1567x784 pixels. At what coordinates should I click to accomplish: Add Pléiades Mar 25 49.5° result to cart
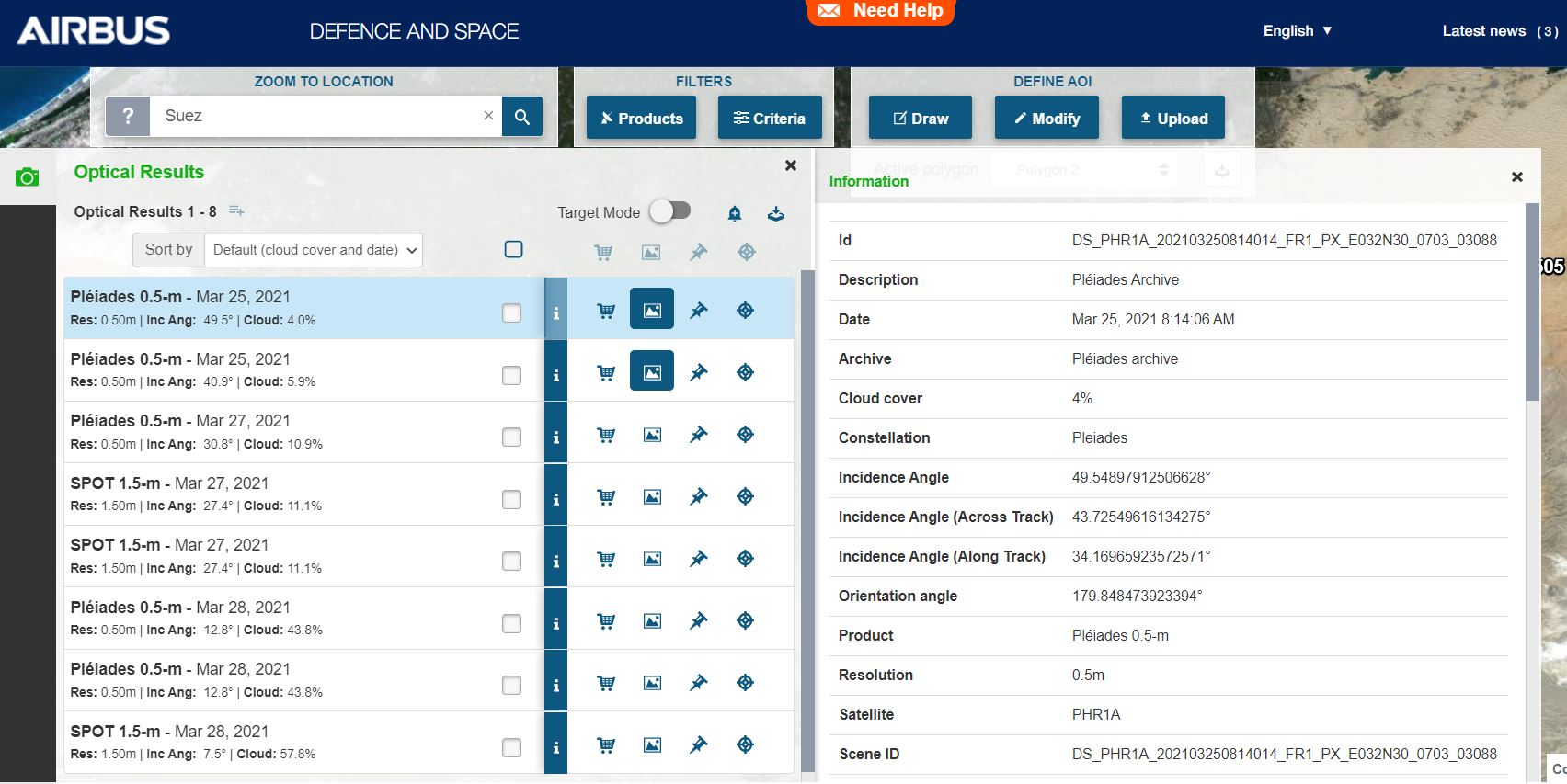point(606,311)
